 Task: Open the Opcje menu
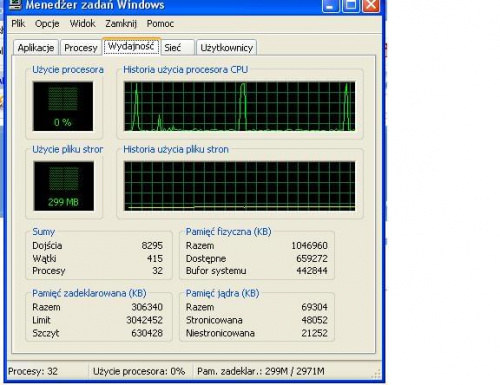47,24
